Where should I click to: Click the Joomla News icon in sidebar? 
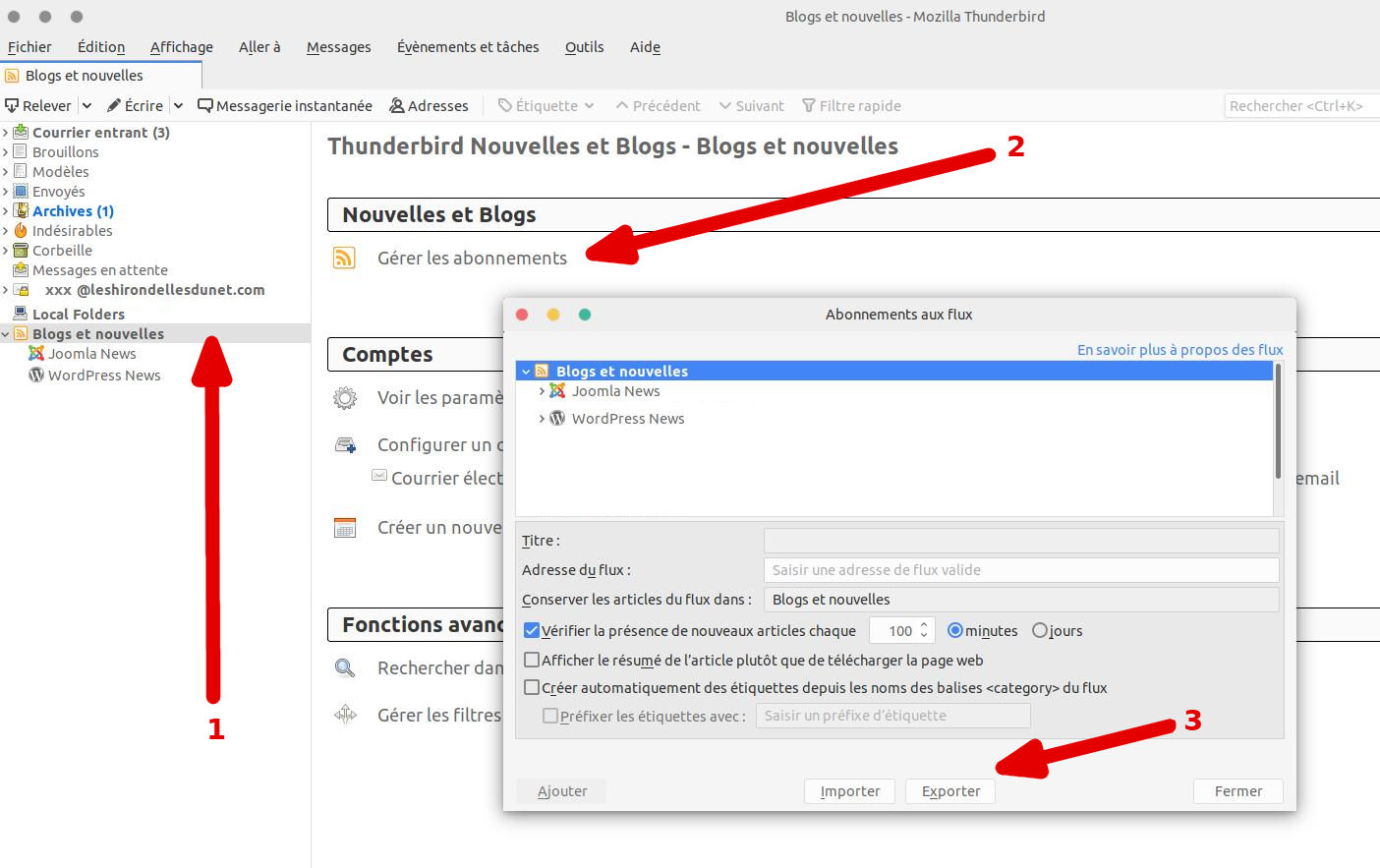coord(36,353)
